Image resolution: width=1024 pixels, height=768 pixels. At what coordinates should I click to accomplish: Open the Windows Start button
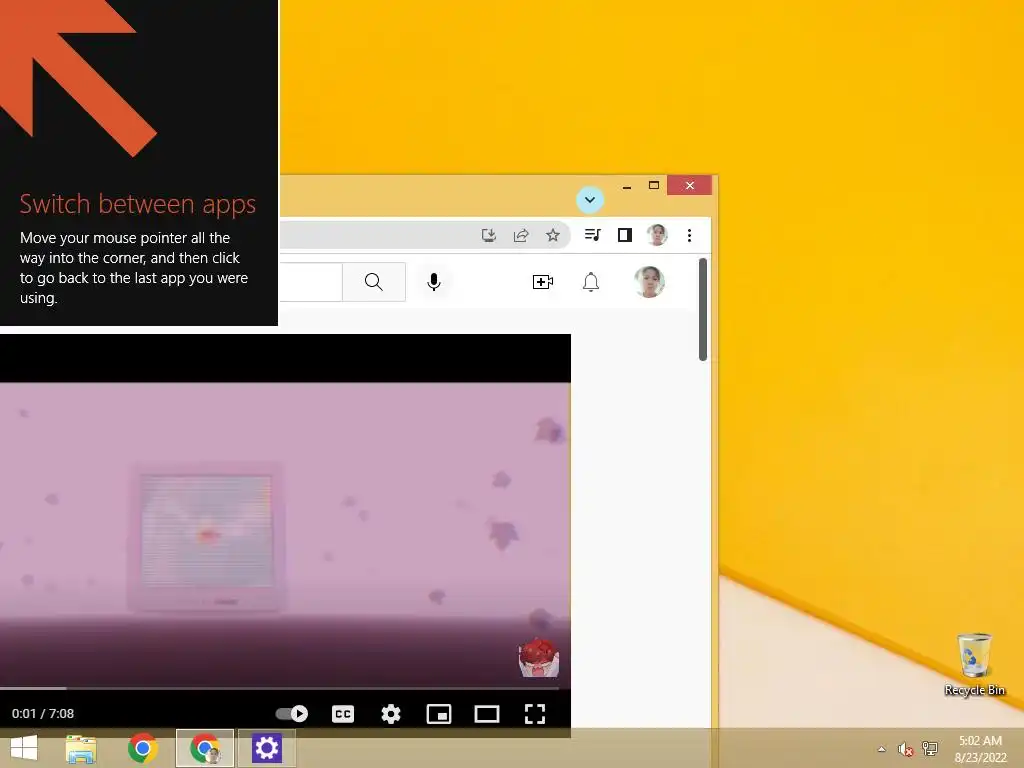[24, 748]
